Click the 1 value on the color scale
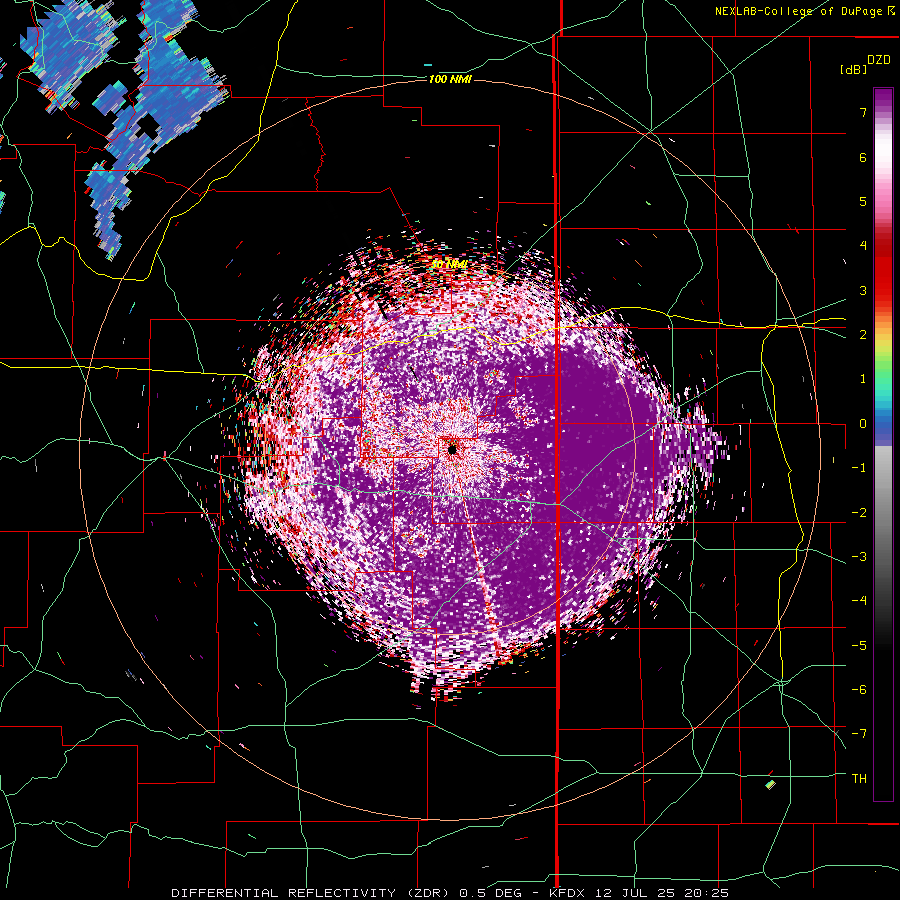The width and height of the screenshot is (900, 900). click(863, 379)
